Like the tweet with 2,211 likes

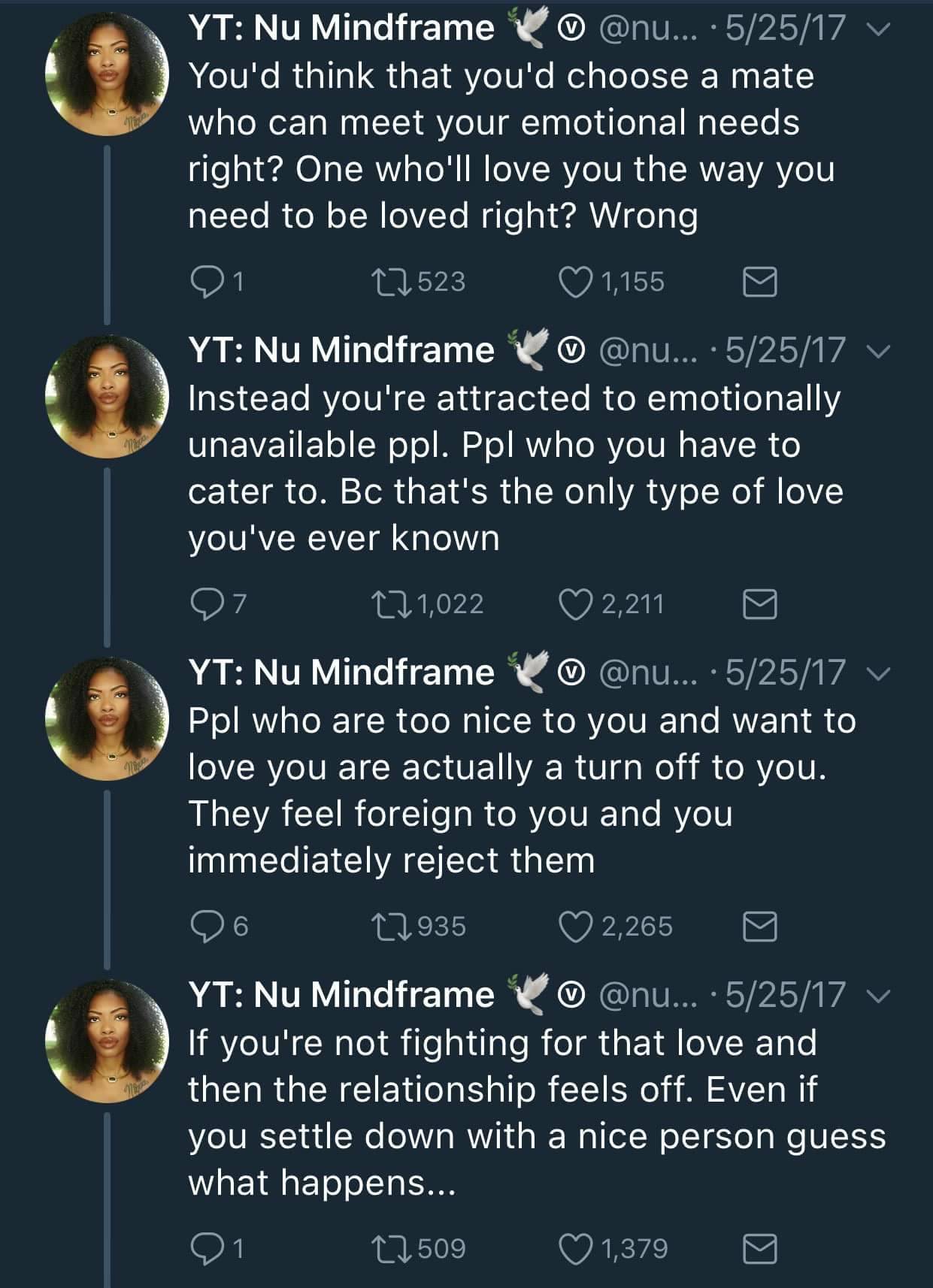576,604
